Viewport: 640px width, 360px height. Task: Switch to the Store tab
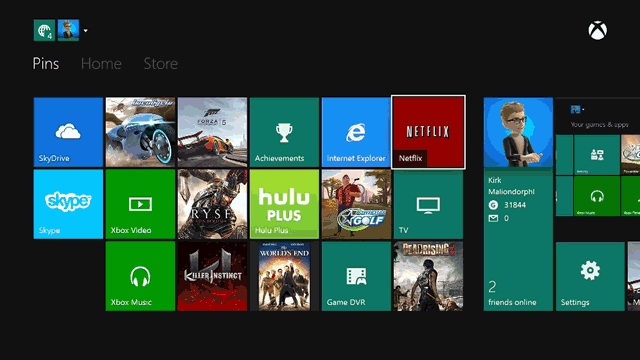[161, 64]
